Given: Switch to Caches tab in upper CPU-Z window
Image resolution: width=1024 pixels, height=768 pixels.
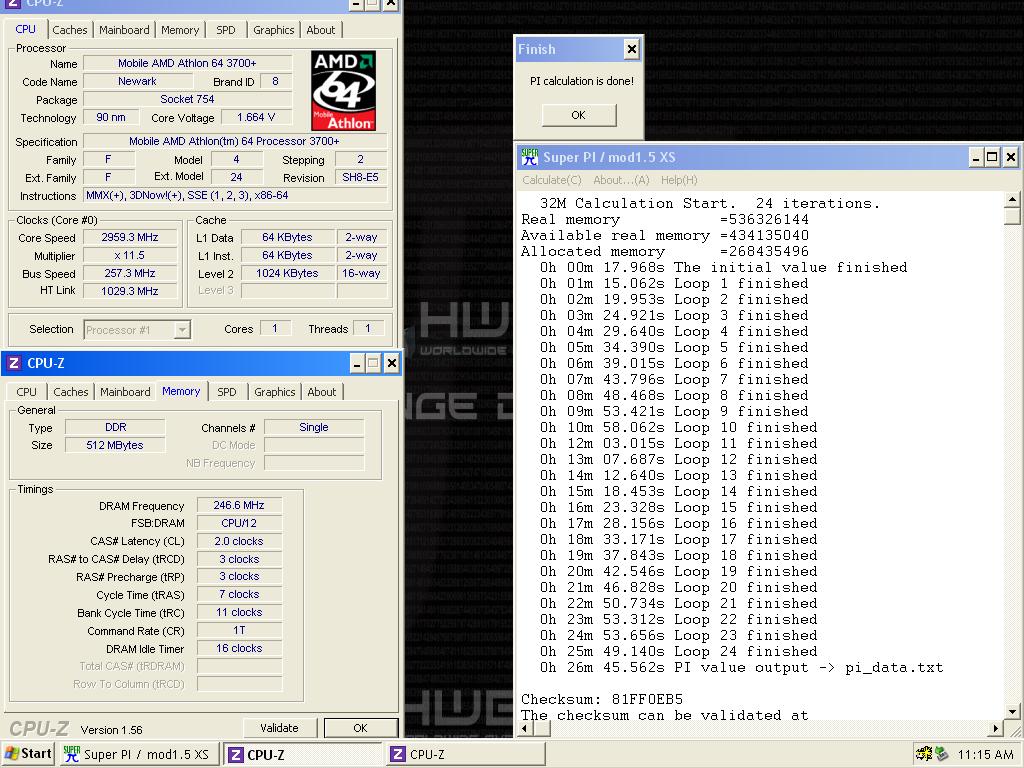Looking at the screenshot, I should [69, 30].
